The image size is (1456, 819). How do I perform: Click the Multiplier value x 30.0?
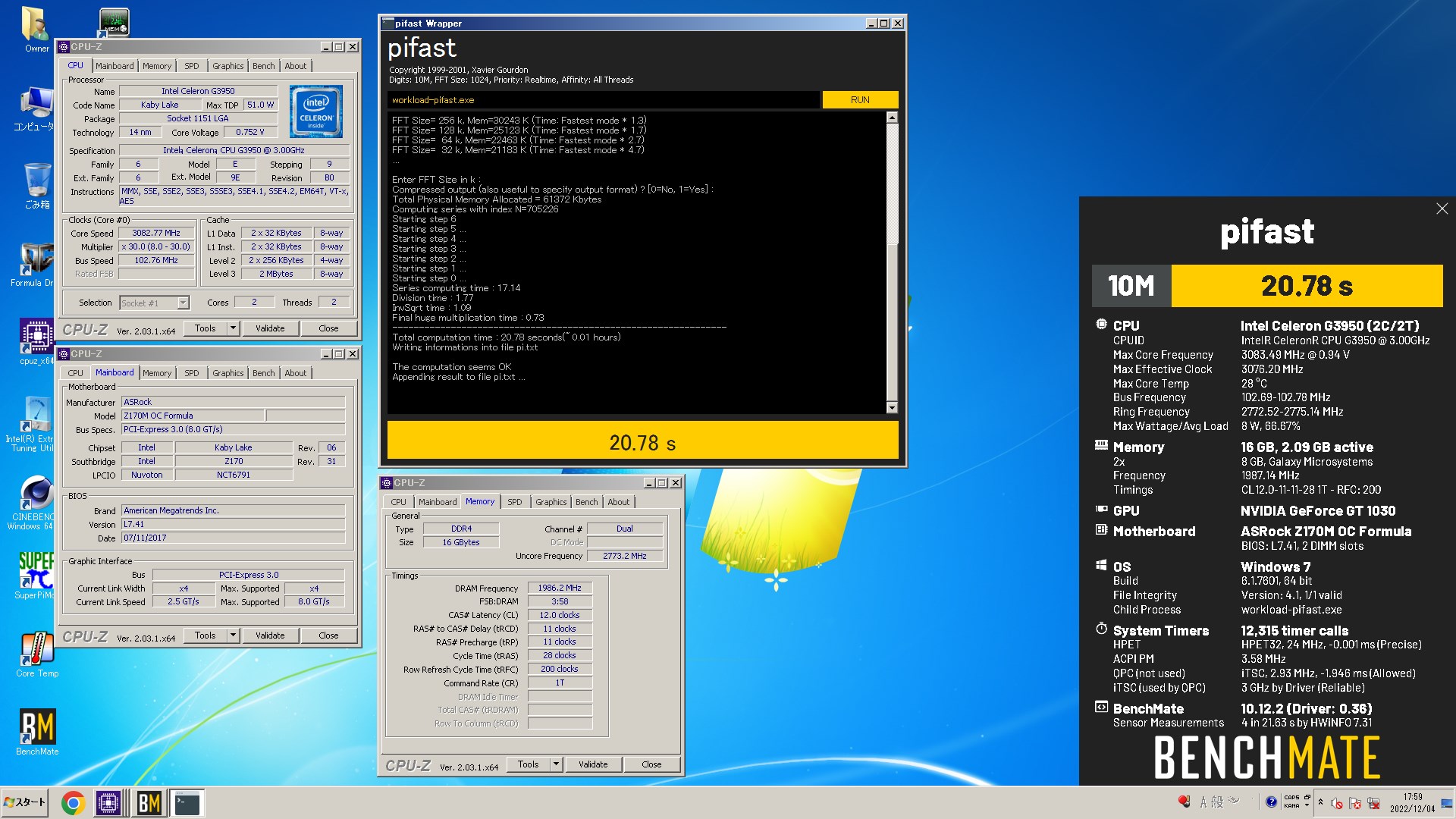tap(156, 246)
